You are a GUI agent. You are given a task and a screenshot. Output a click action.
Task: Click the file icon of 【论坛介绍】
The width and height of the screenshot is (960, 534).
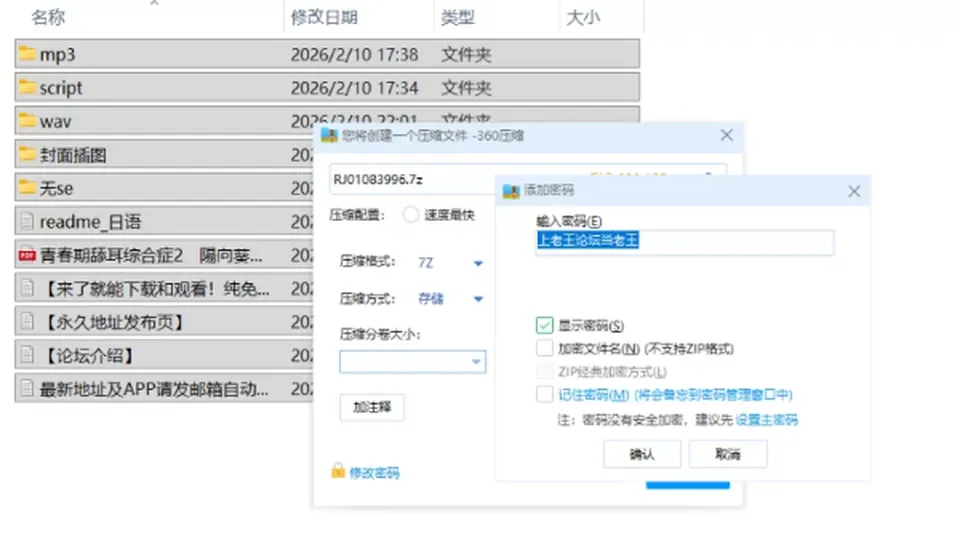click(27, 355)
